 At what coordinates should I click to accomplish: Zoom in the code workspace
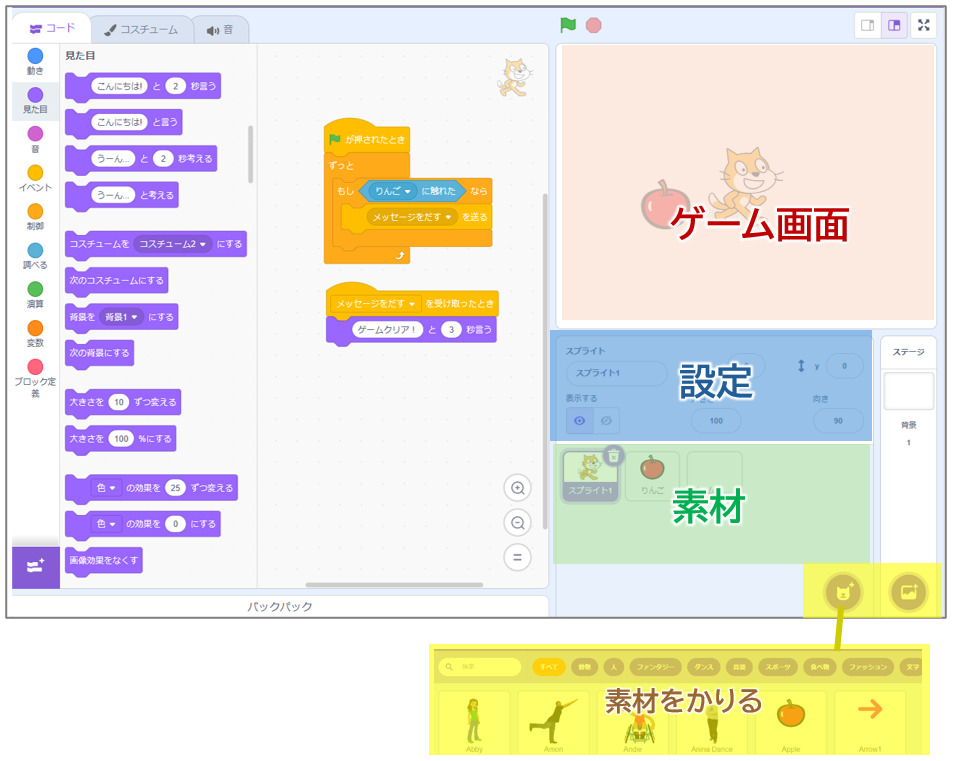coord(518,488)
